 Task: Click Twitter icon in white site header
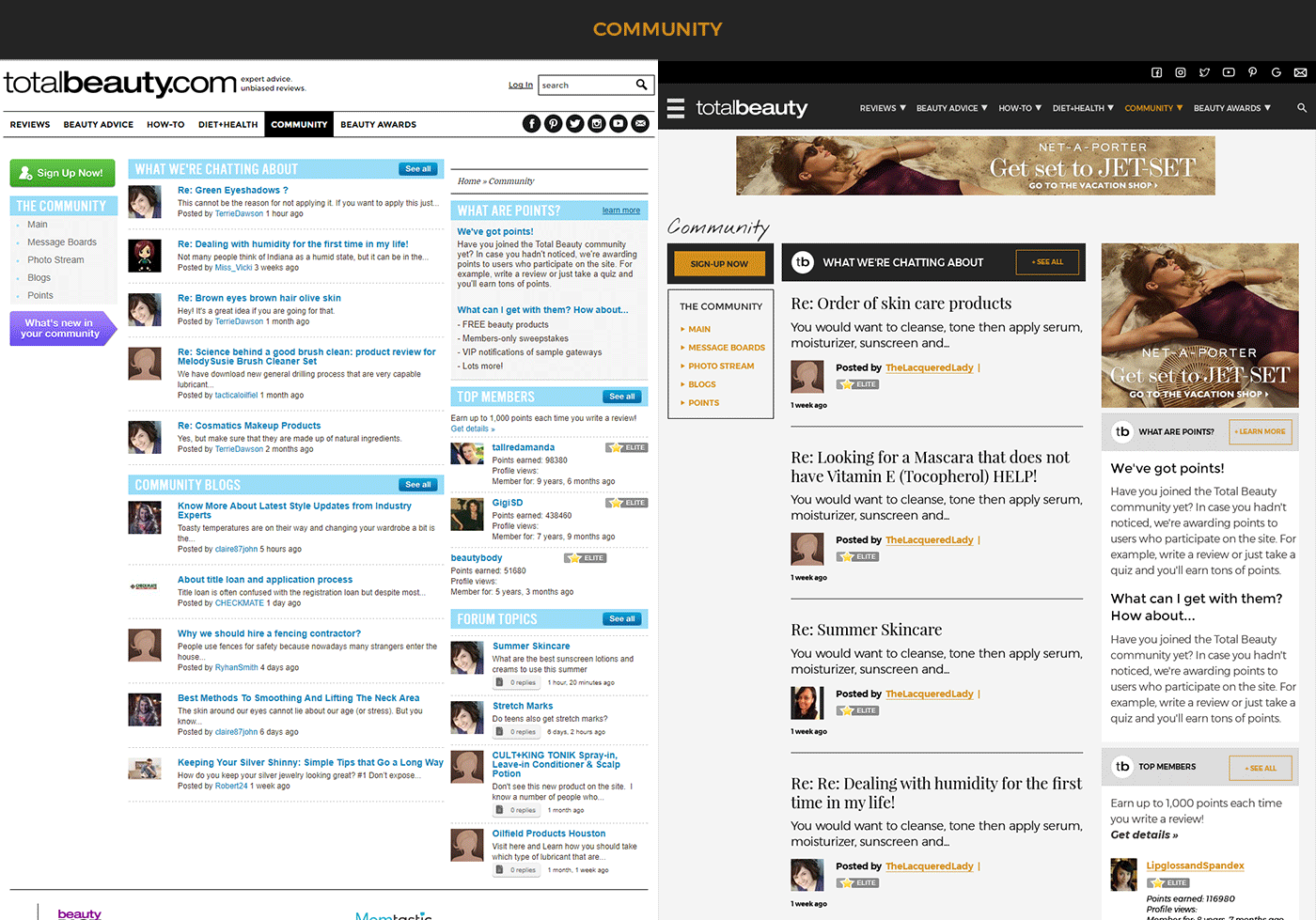[575, 124]
